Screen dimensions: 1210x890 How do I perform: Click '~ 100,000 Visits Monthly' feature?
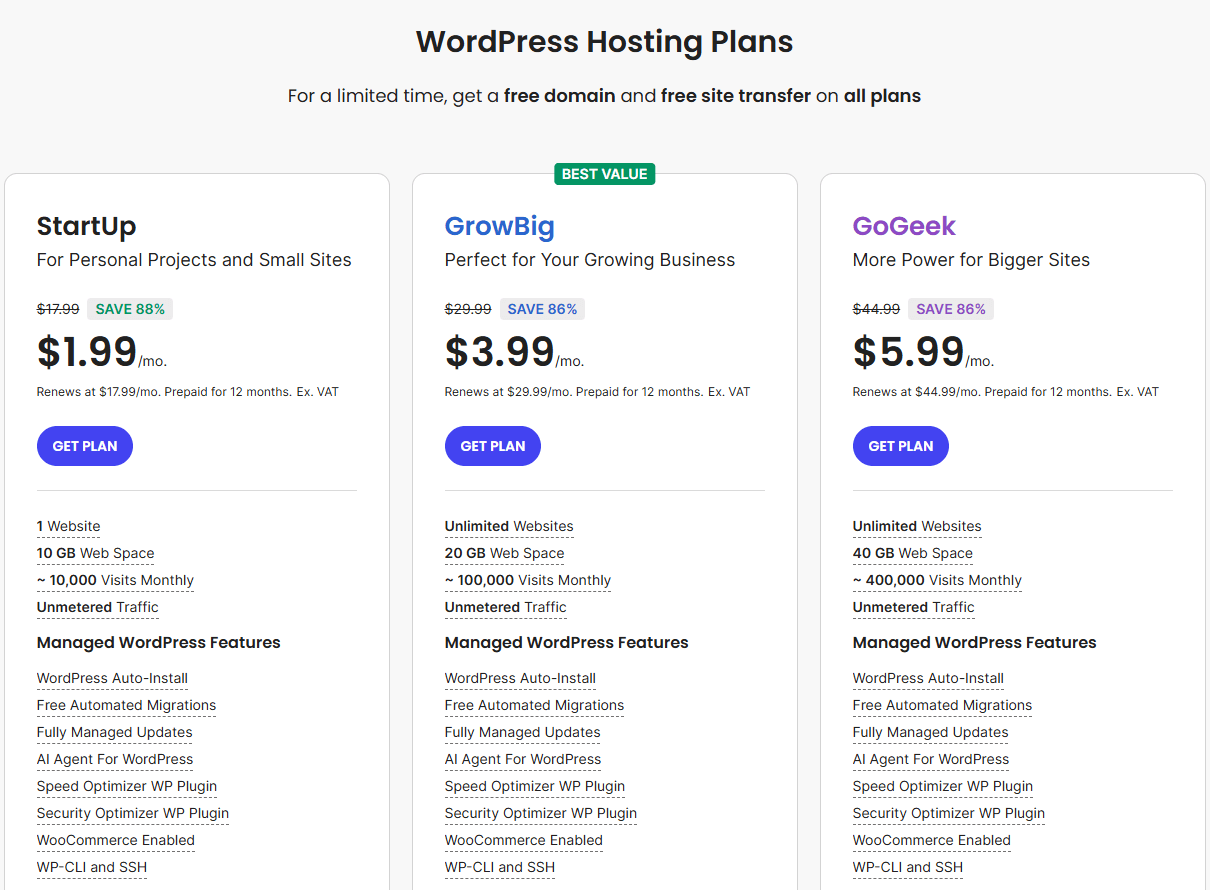527,580
